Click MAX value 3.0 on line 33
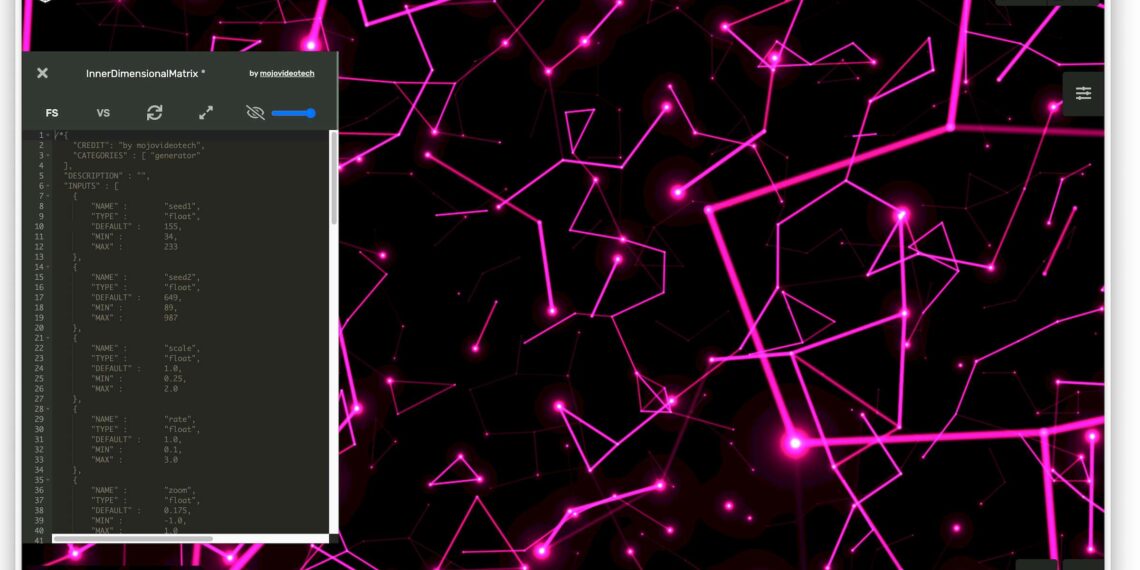Image resolution: width=1140 pixels, height=570 pixels. click(171, 460)
